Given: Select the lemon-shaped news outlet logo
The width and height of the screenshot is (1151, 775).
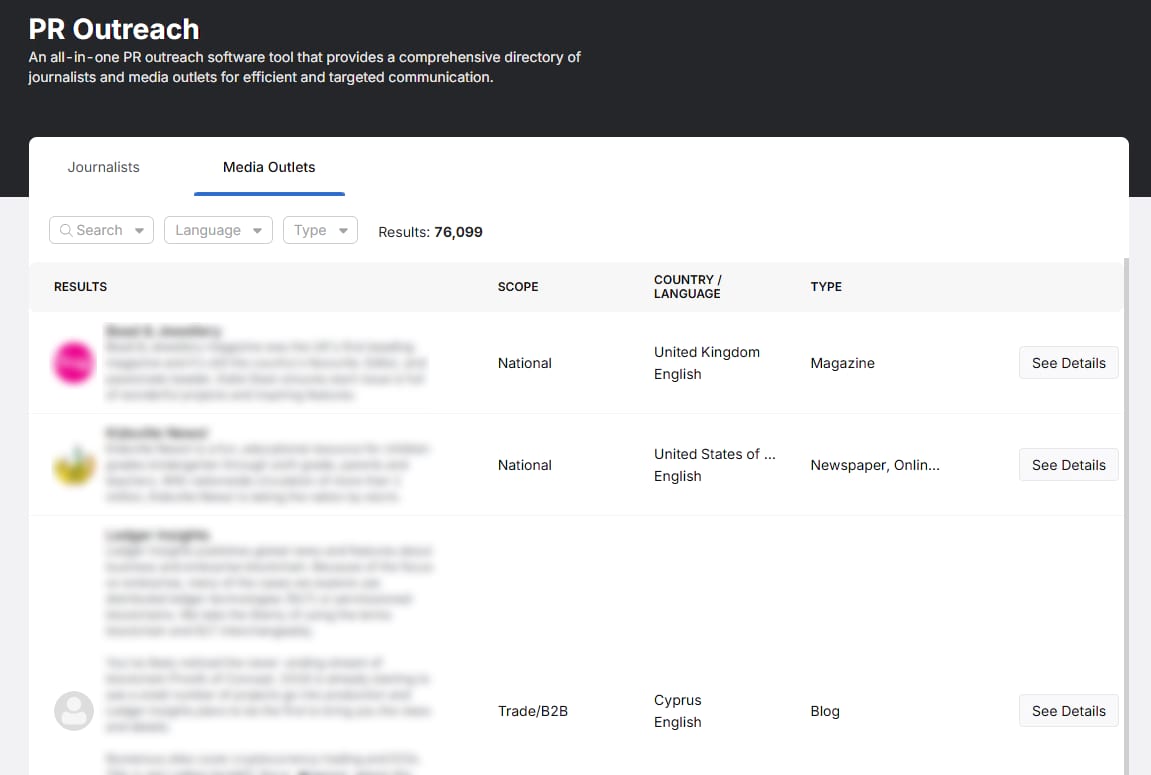Looking at the screenshot, I should pos(73,464).
